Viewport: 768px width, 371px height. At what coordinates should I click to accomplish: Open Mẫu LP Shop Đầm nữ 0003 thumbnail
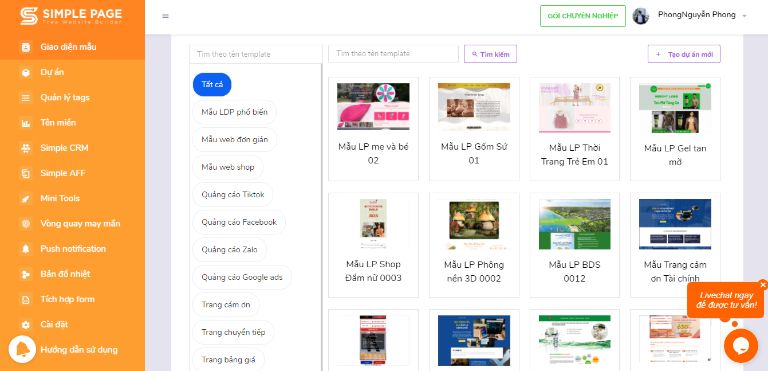coord(373,223)
